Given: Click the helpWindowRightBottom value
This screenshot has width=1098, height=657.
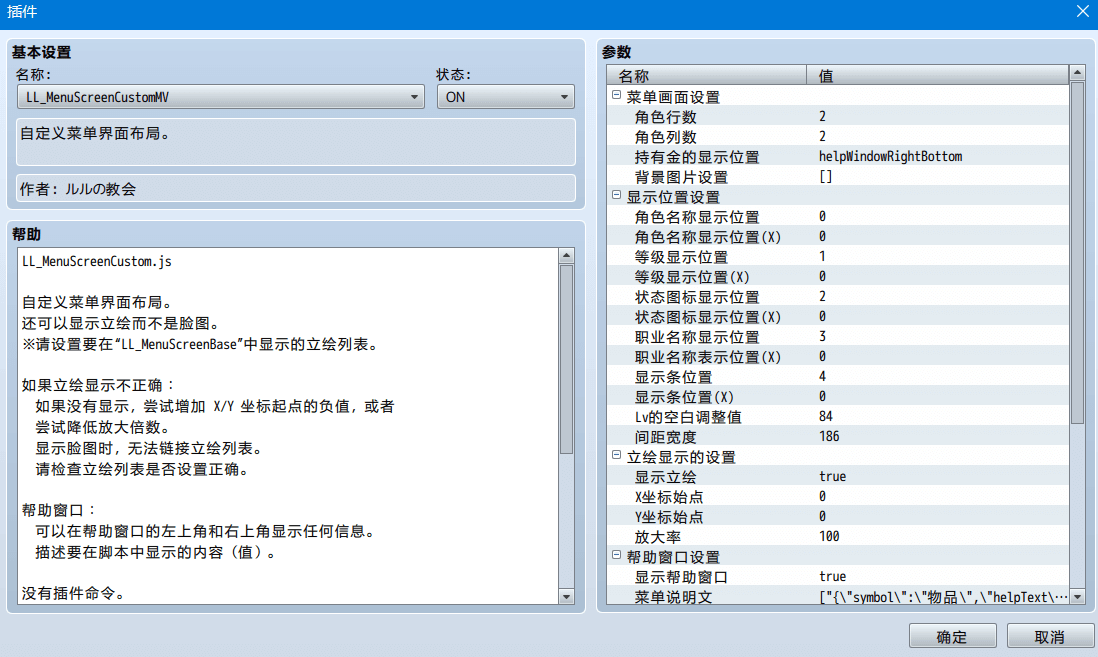Looking at the screenshot, I should coord(891,156).
